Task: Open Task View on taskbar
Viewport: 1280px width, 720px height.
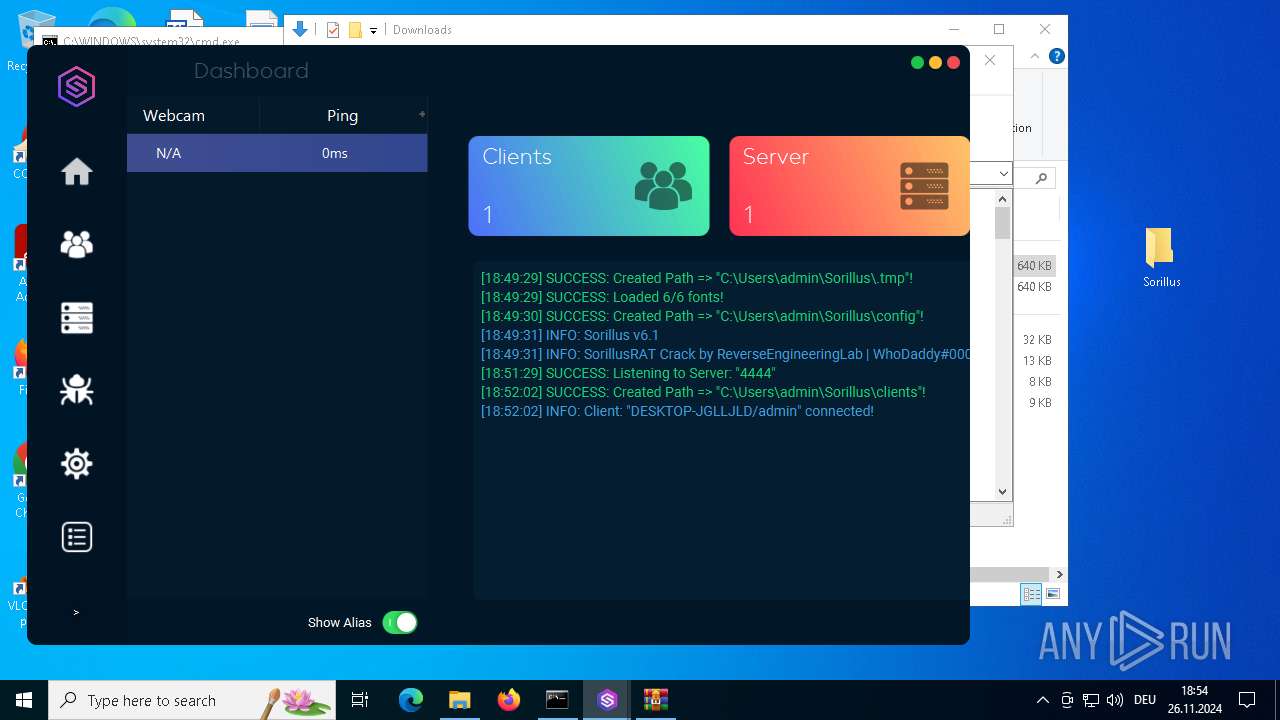Action: [x=360, y=700]
